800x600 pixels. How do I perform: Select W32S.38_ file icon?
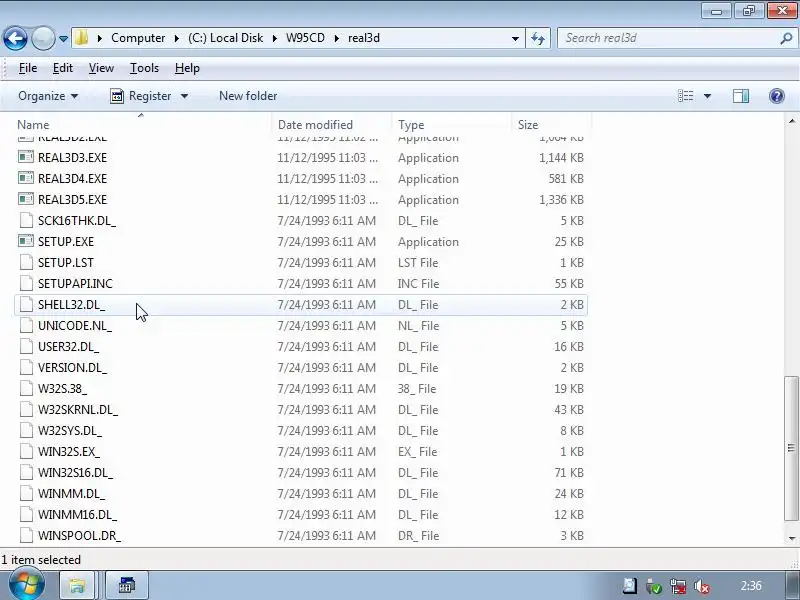[x=26, y=388]
